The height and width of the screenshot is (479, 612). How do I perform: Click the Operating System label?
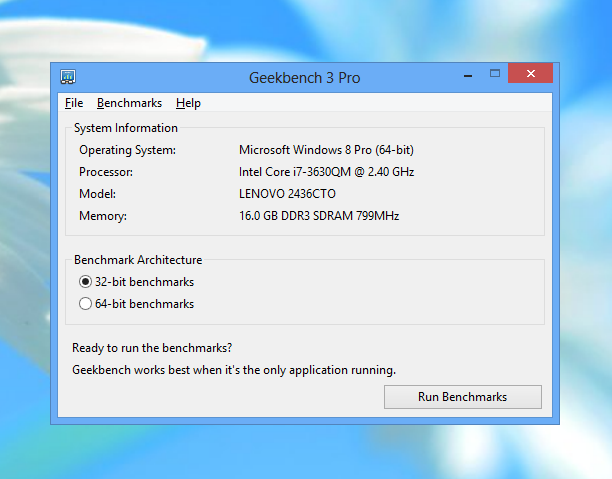click(127, 150)
